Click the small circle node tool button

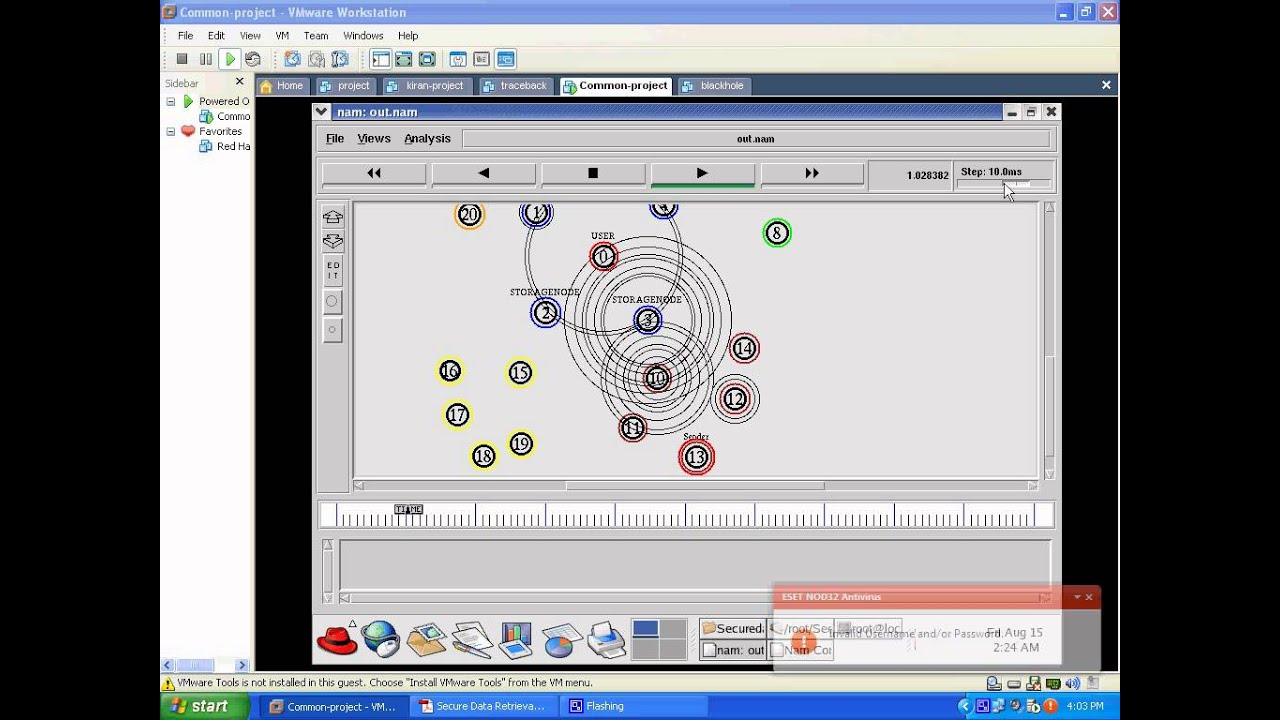333,329
